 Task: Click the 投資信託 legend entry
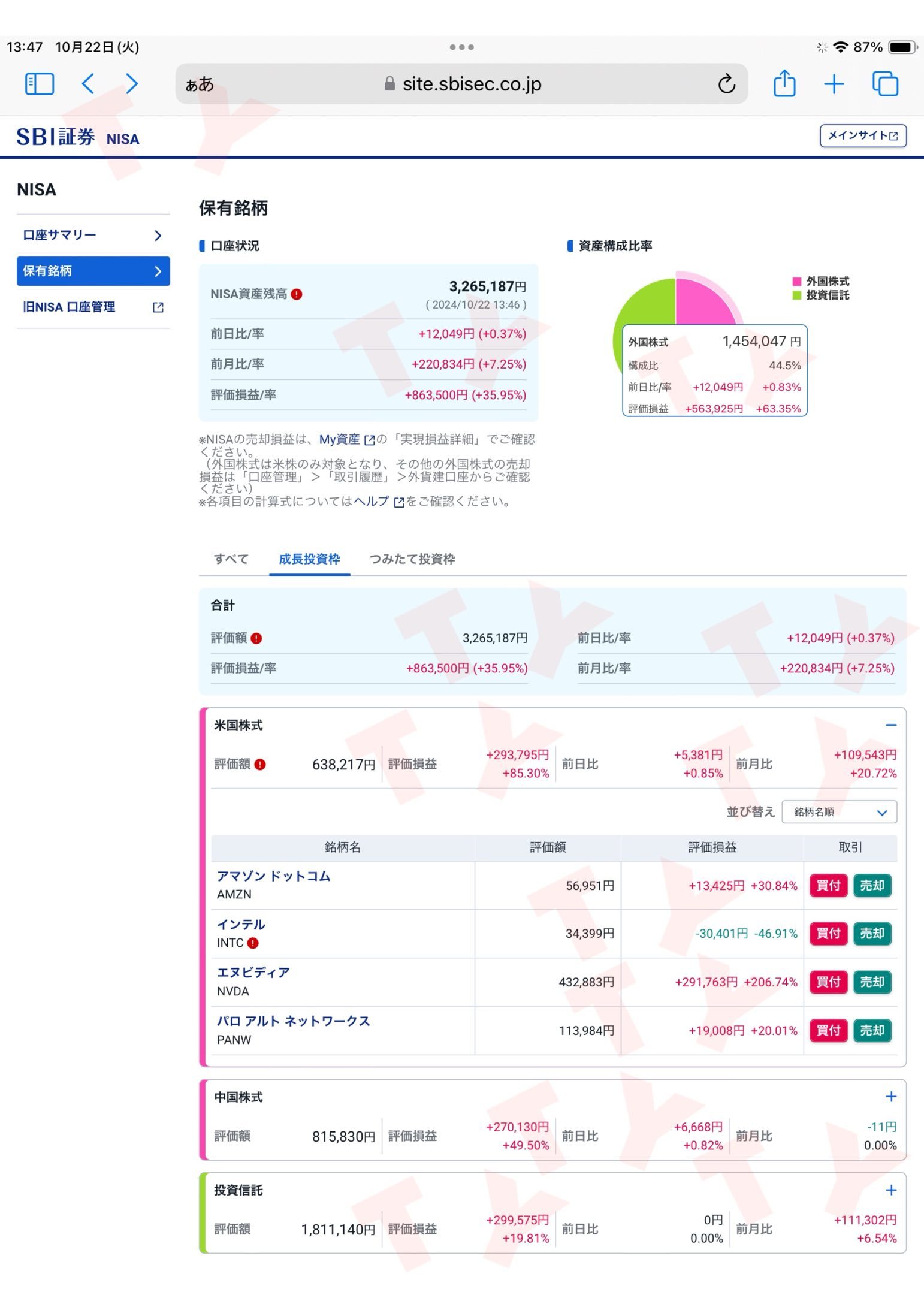click(821, 295)
